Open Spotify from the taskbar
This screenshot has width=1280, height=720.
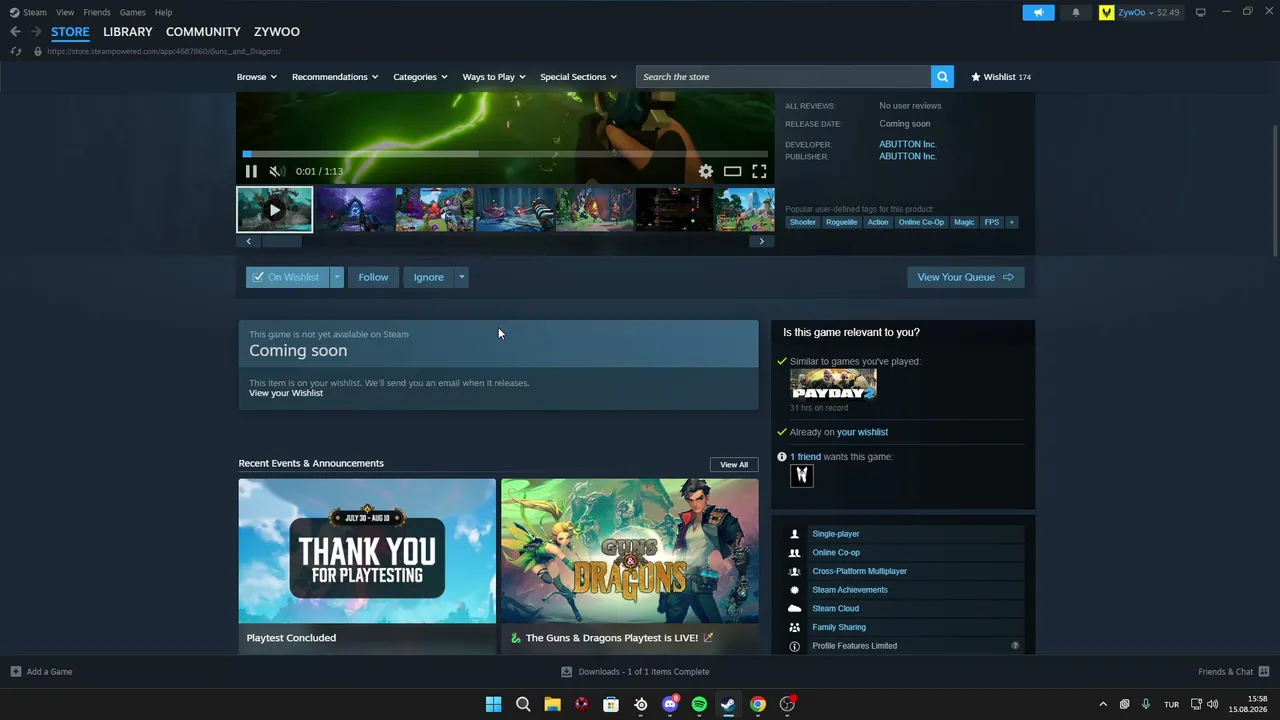click(x=699, y=704)
